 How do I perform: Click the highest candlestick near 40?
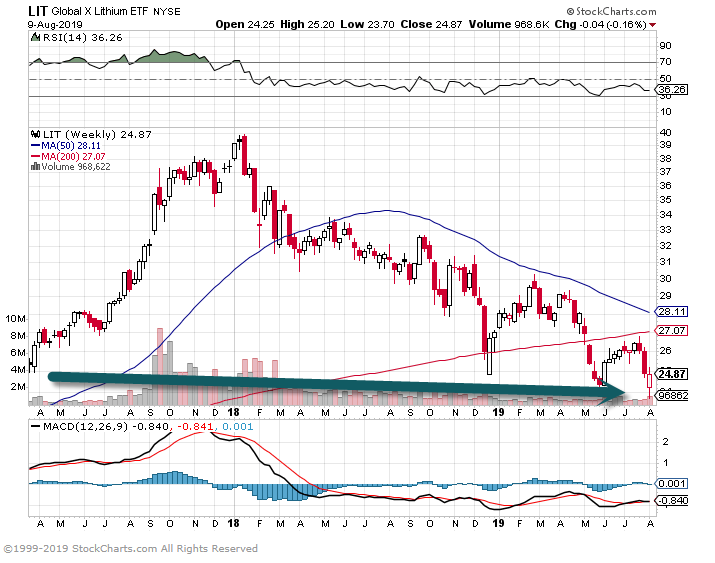pos(244,155)
